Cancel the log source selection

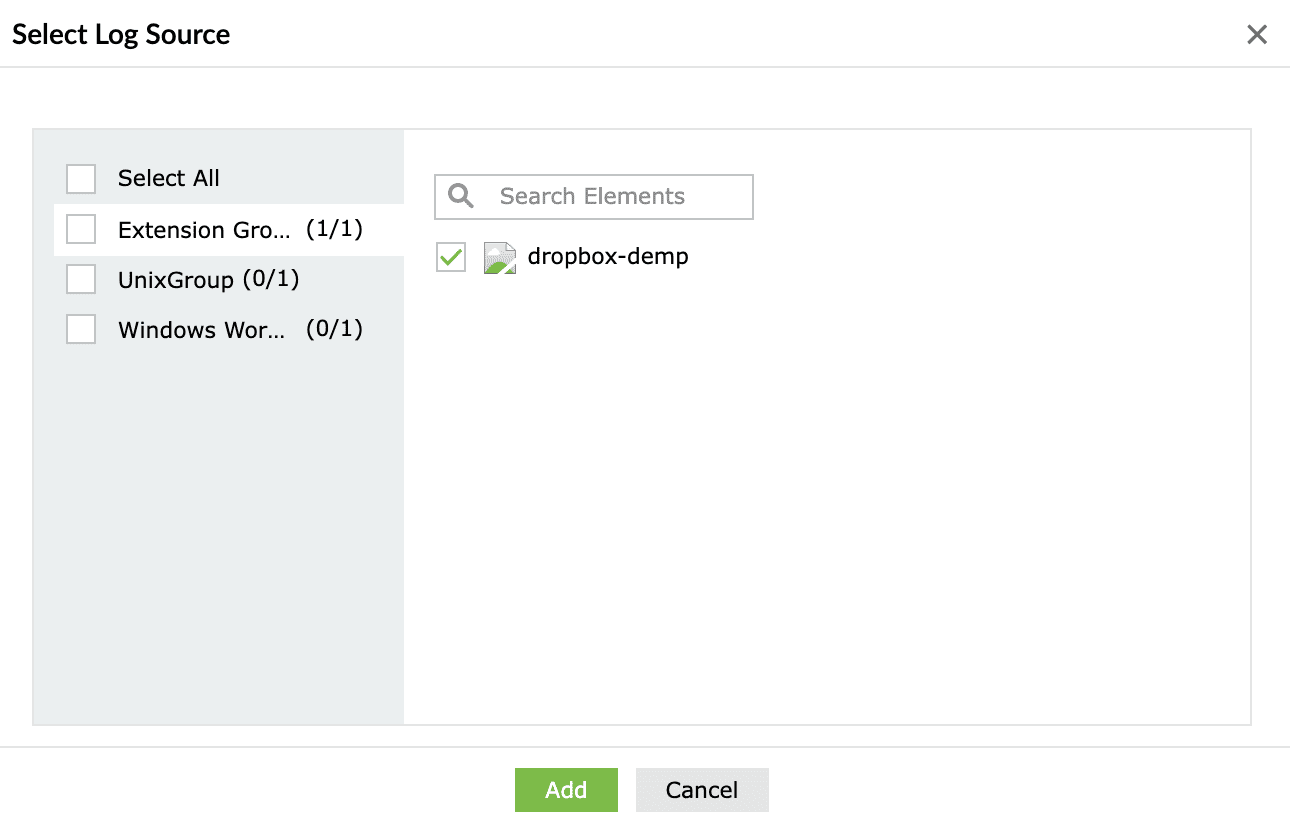point(701,790)
